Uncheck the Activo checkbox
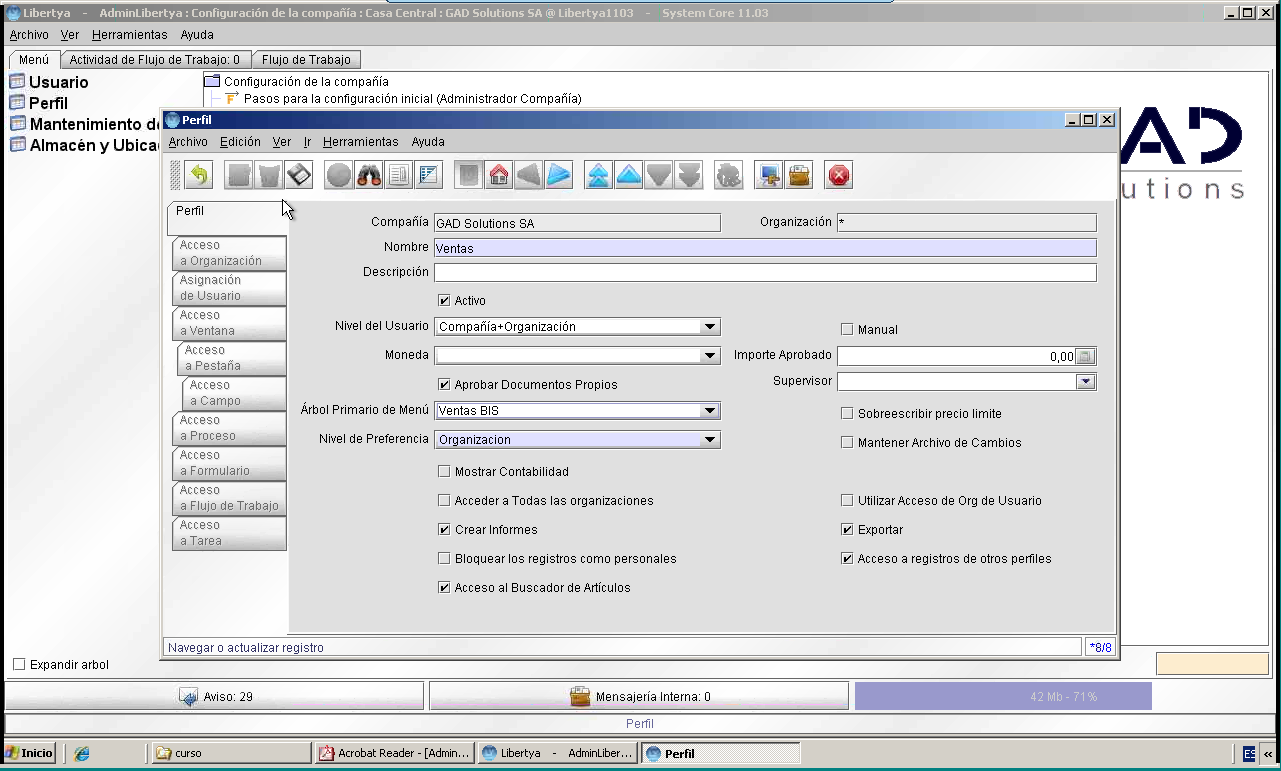1281x771 pixels. tap(444, 301)
